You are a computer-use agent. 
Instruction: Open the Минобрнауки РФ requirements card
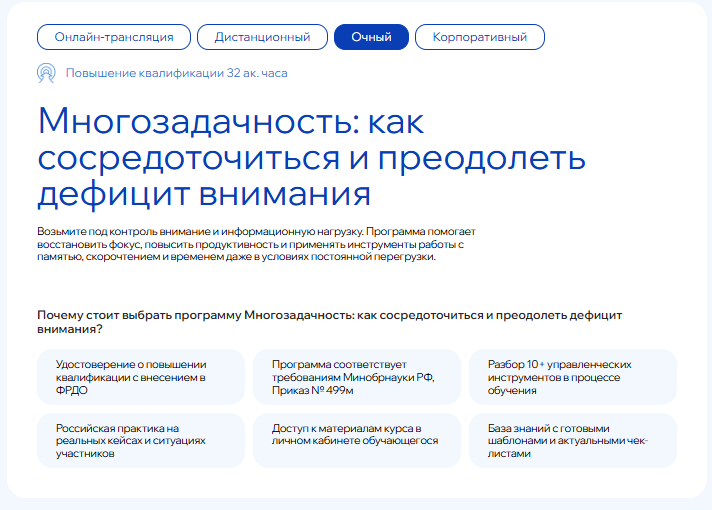coord(356,377)
